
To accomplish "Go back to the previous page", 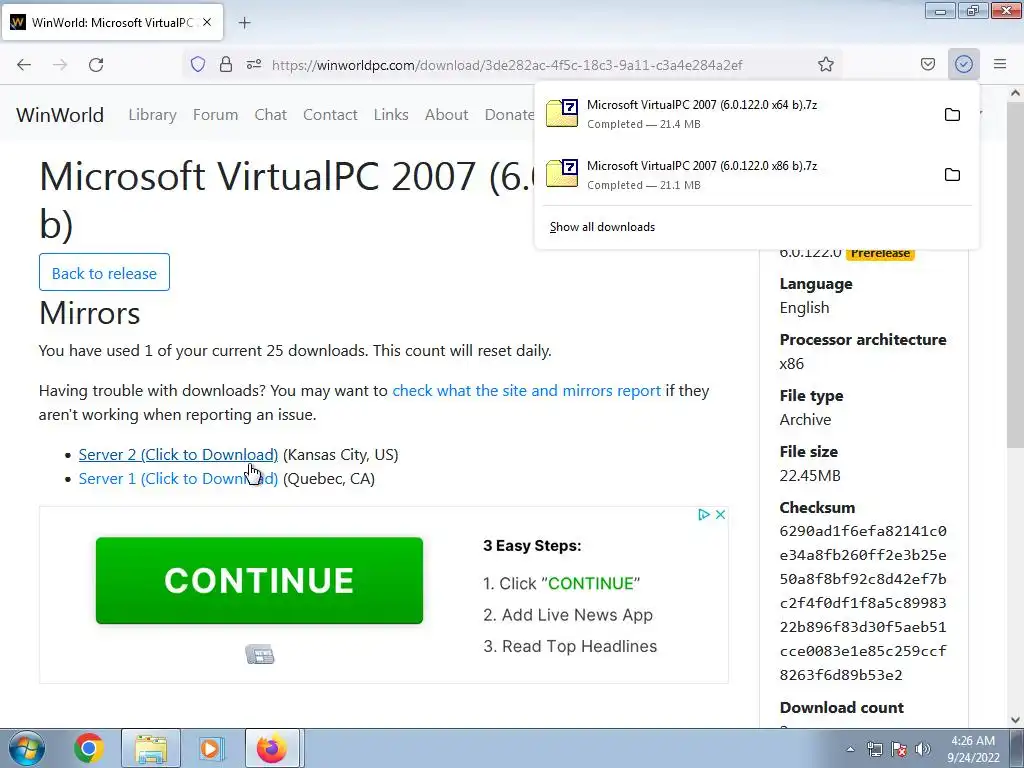I will 24,65.
